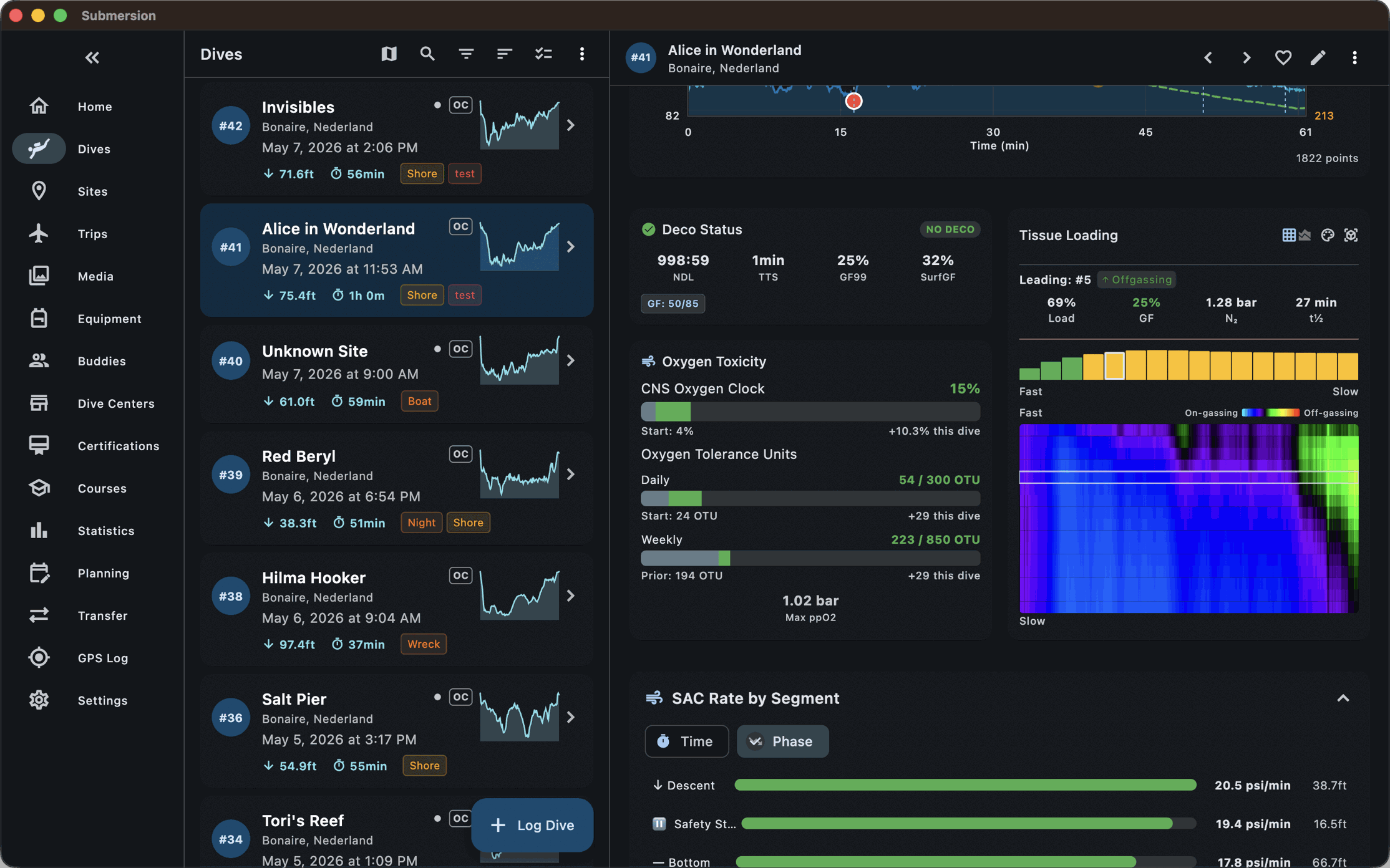1390x868 pixels.
Task: Click the CNS Oxygen Clock progress bar
Action: coord(810,412)
